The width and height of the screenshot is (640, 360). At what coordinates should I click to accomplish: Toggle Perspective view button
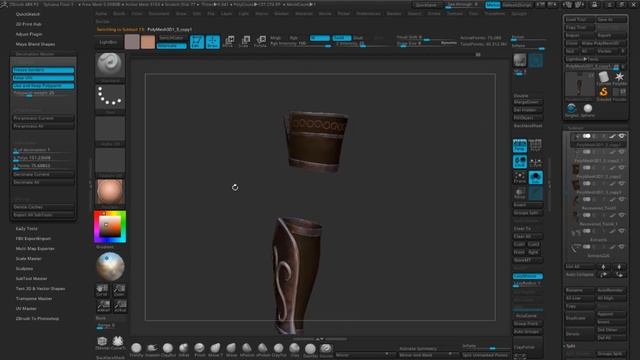tap(520, 146)
